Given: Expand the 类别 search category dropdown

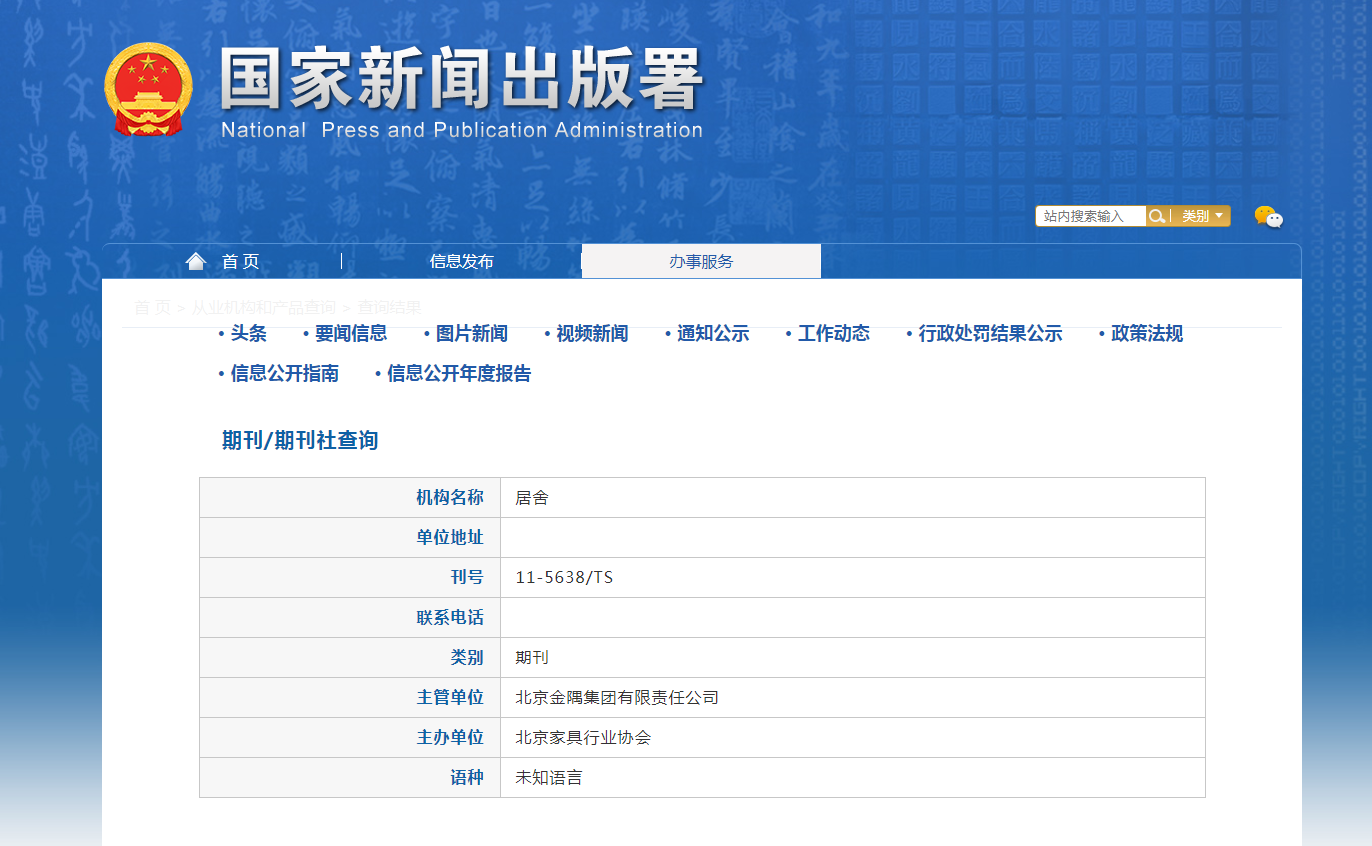Looking at the screenshot, I should point(1201,216).
